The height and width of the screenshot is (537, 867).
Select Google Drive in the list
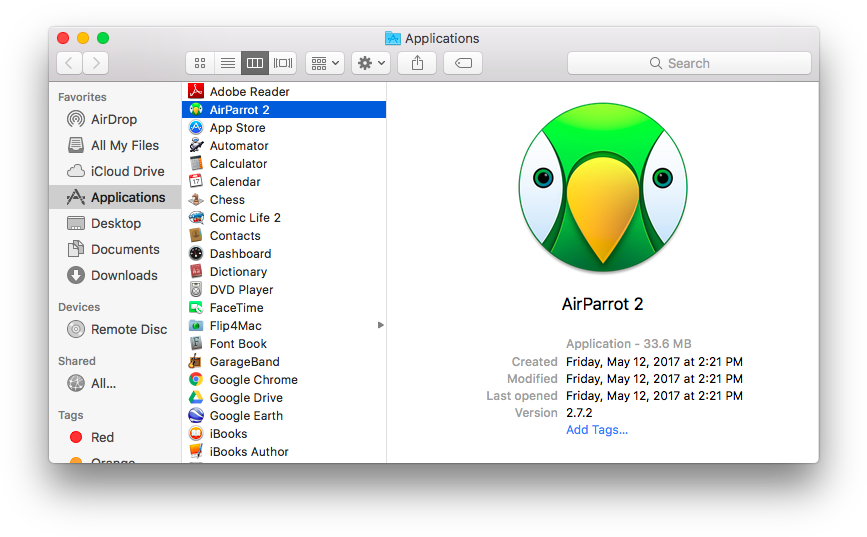tap(284, 398)
